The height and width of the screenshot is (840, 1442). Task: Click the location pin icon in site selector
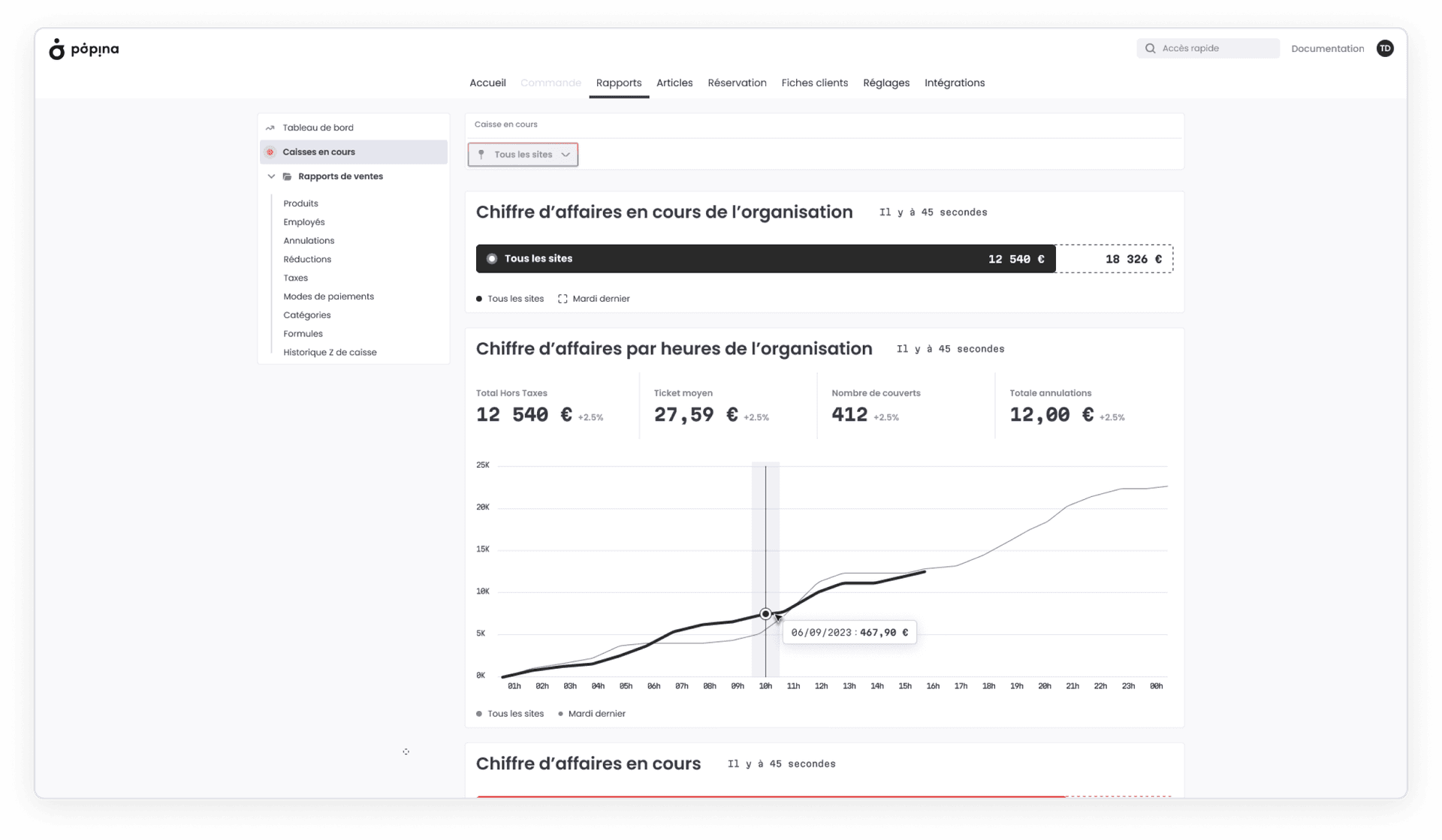pyautogui.click(x=481, y=155)
